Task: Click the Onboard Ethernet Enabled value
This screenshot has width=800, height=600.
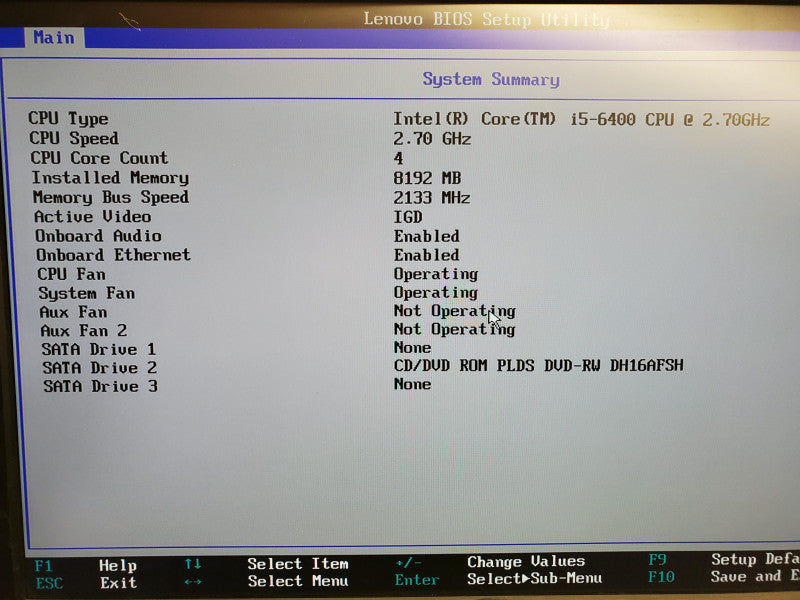Action: coord(427,255)
